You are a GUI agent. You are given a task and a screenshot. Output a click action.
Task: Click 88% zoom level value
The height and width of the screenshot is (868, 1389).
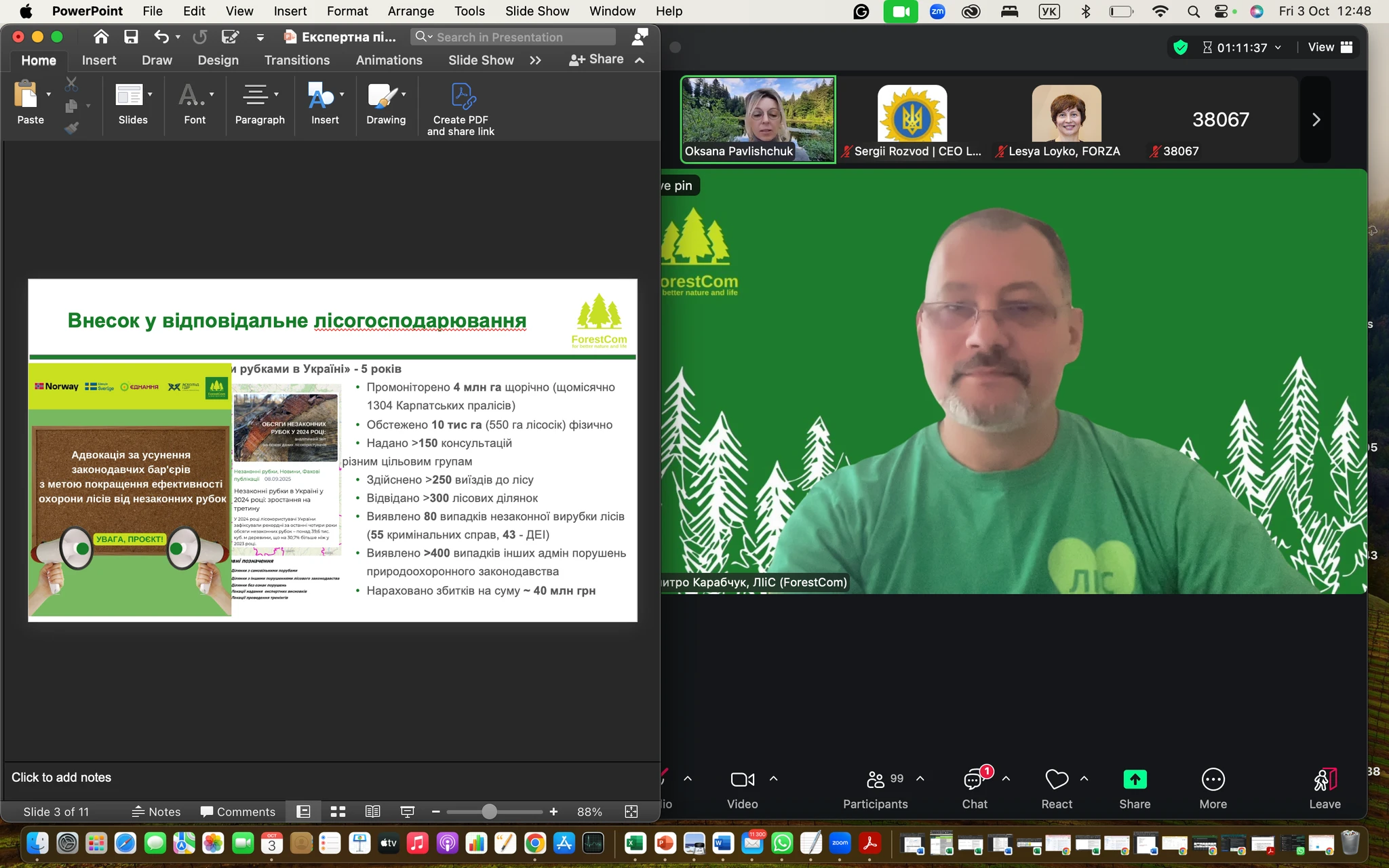click(589, 812)
